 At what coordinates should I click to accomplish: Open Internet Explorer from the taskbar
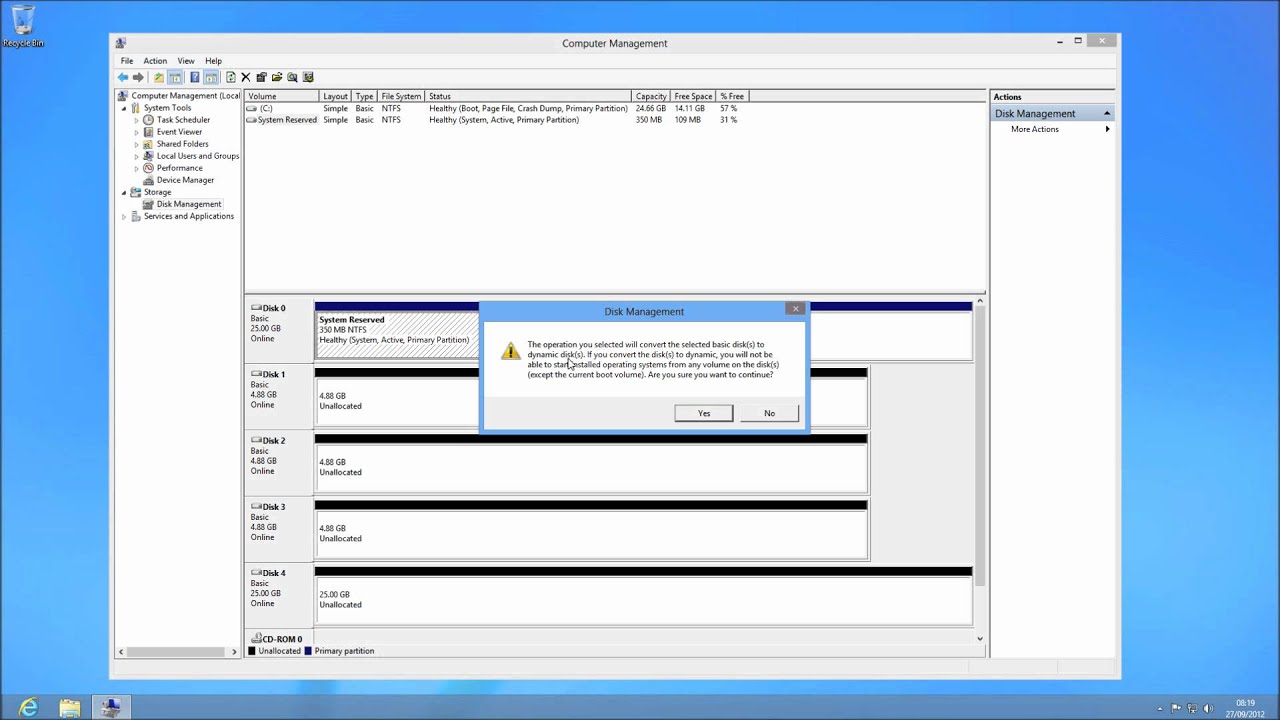[x=28, y=708]
